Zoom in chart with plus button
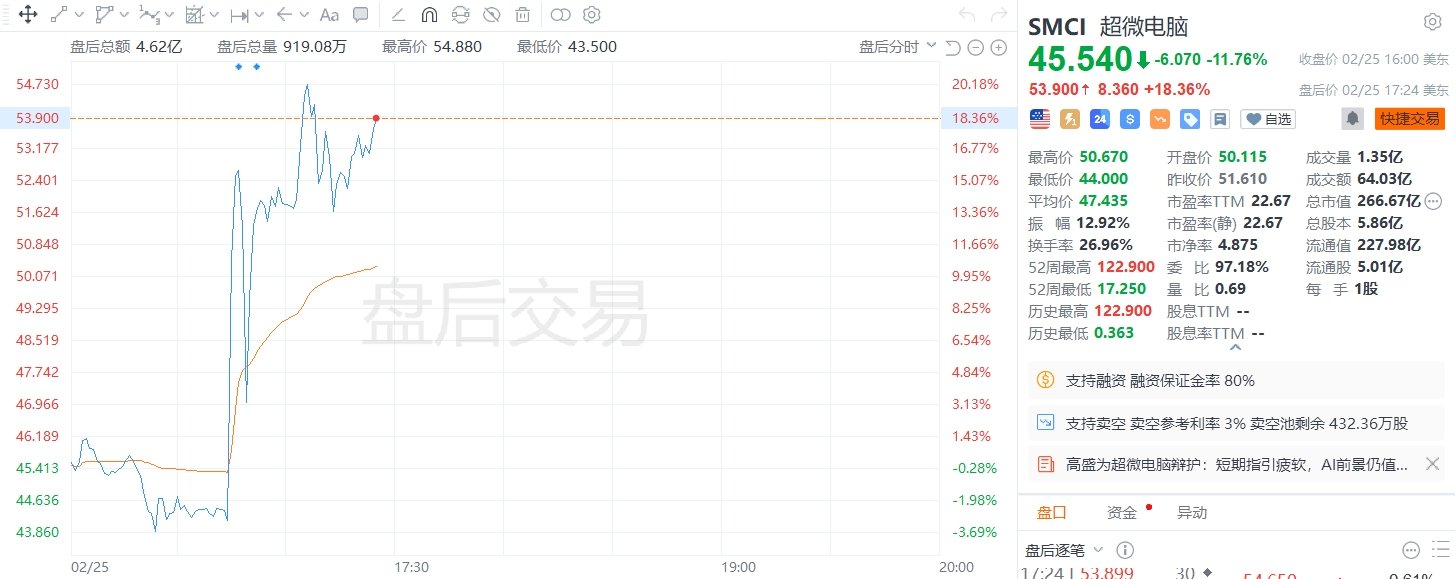The height and width of the screenshot is (579, 1456). point(998,47)
